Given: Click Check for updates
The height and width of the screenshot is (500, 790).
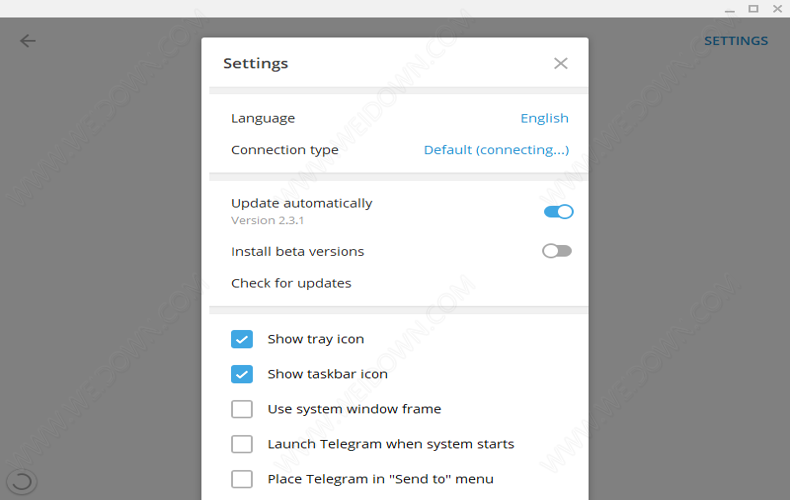Looking at the screenshot, I should pyautogui.click(x=291, y=283).
